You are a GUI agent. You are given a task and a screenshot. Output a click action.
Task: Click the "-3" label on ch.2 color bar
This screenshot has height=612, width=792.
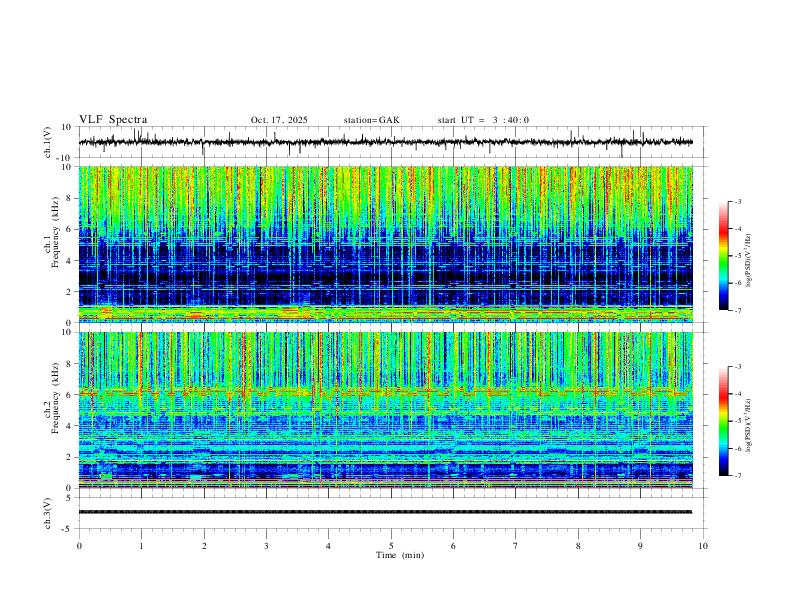tap(737, 367)
